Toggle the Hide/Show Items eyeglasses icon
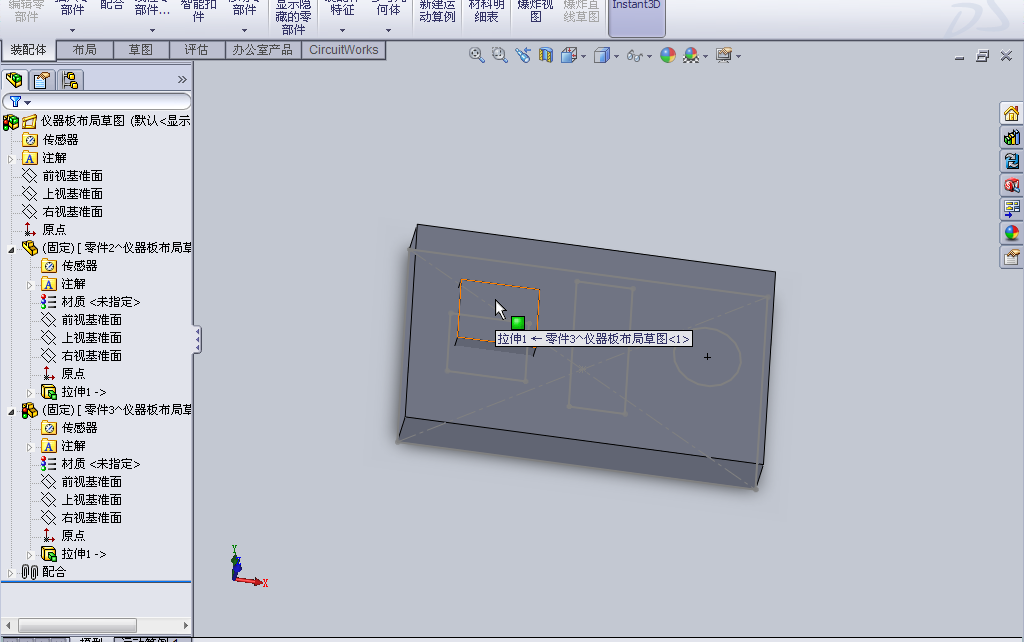Viewport: 1024px width, 642px height. click(x=634, y=55)
